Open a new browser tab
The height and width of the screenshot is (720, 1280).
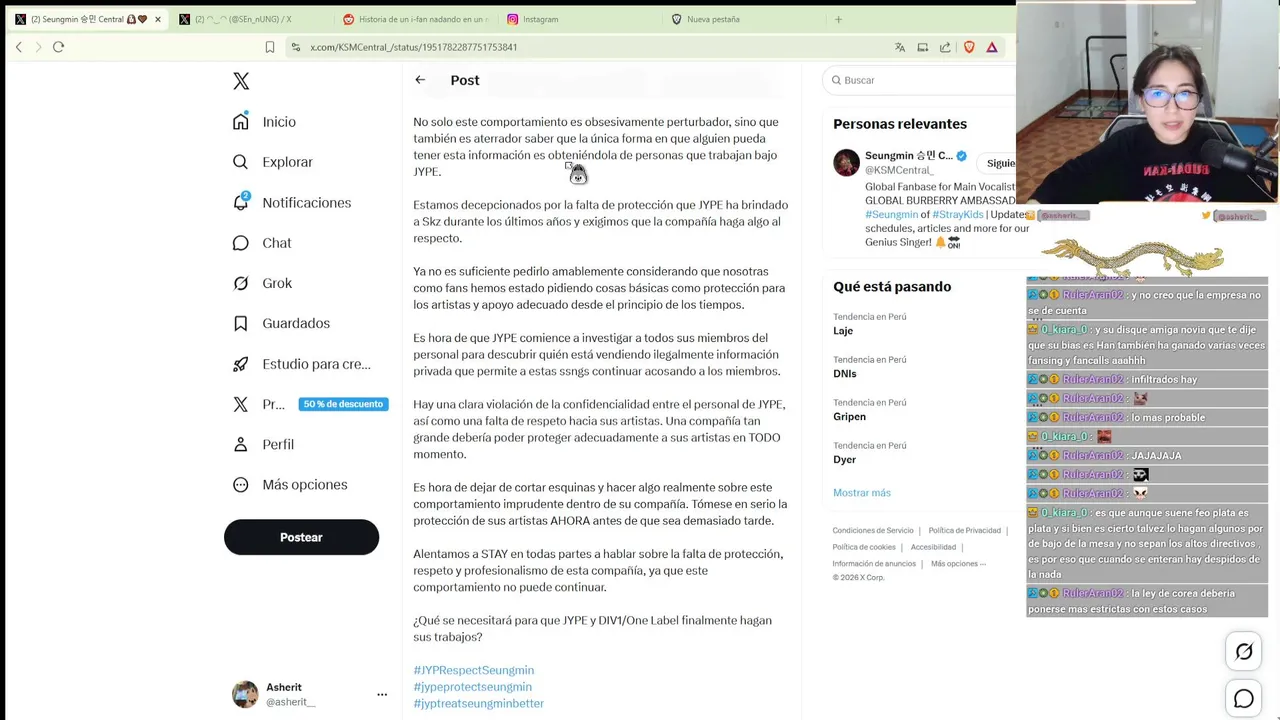pyautogui.click(x=838, y=19)
